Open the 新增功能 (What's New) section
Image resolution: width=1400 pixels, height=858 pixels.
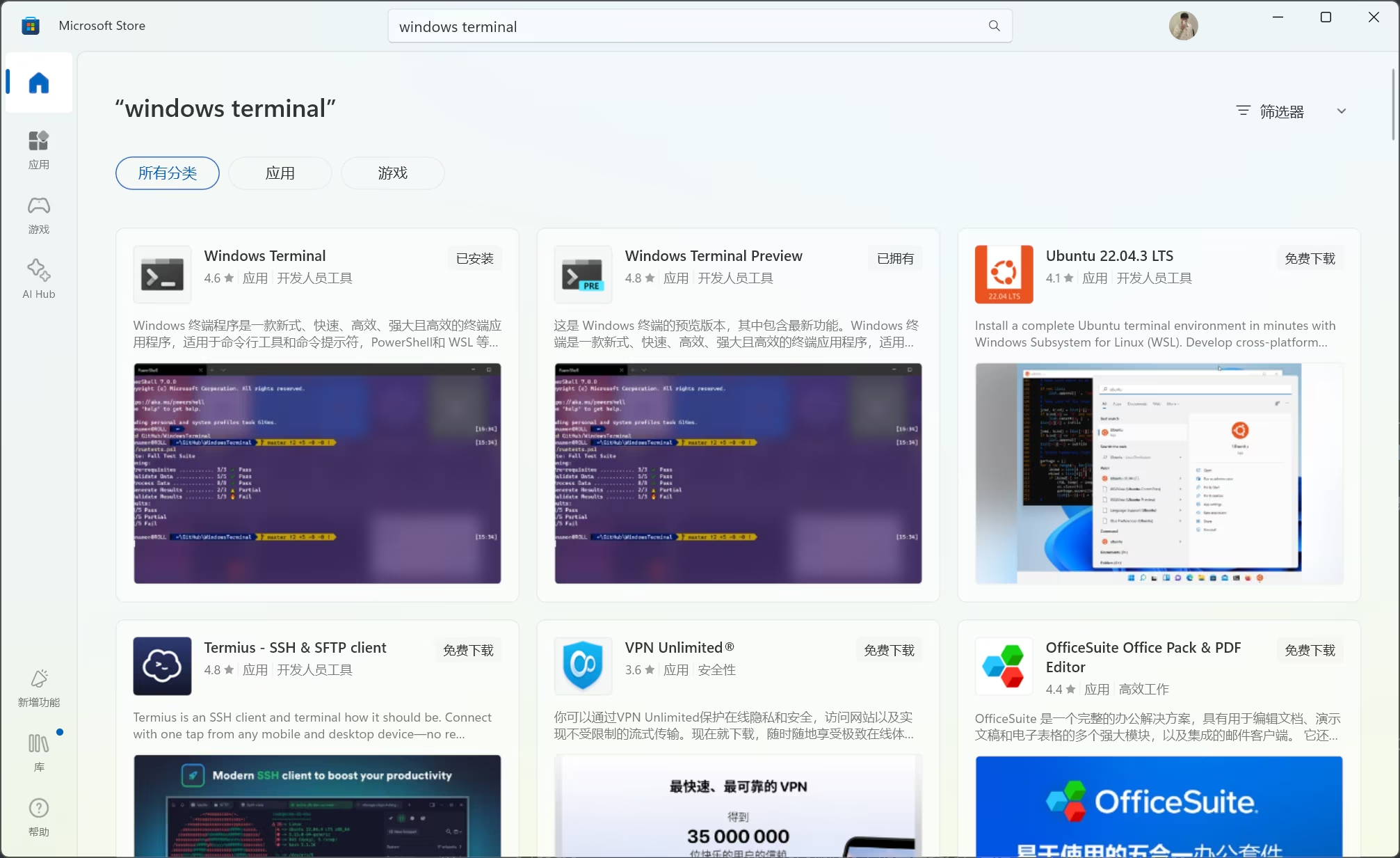(x=38, y=686)
